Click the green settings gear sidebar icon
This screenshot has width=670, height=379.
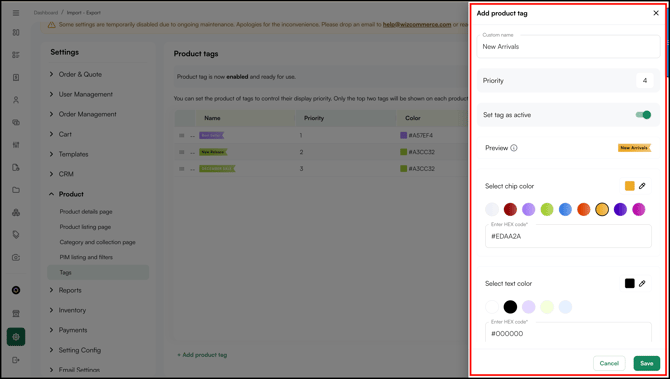point(16,337)
